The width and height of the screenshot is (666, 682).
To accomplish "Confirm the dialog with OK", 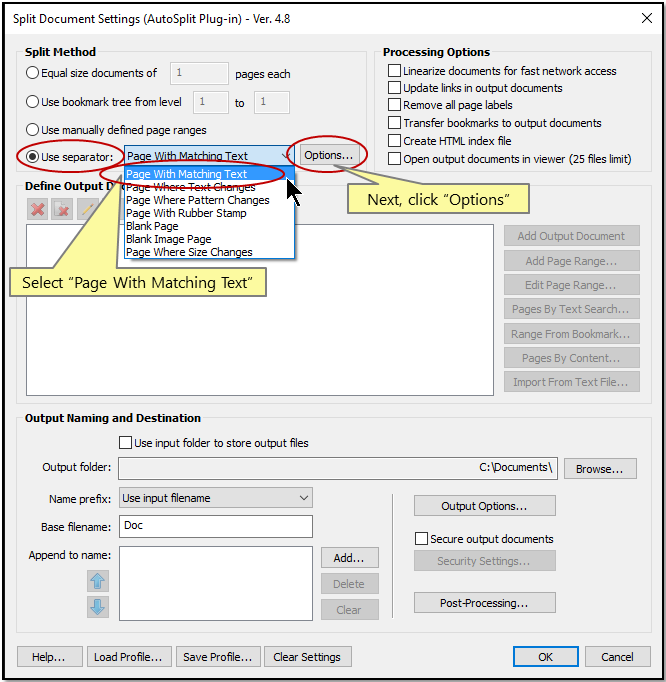I will 546,657.
